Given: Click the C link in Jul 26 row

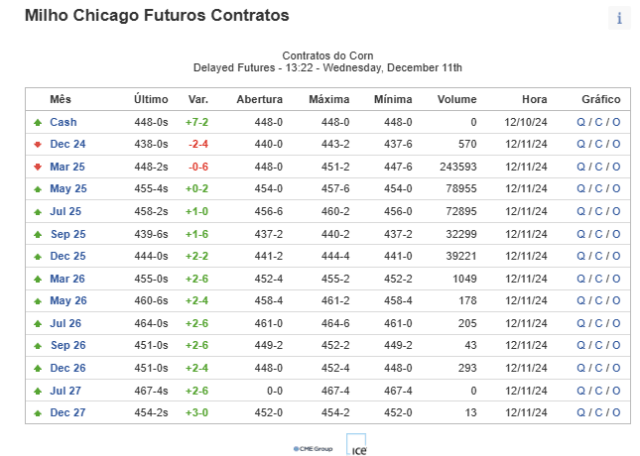Looking at the screenshot, I should pyautogui.click(x=598, y=323).
